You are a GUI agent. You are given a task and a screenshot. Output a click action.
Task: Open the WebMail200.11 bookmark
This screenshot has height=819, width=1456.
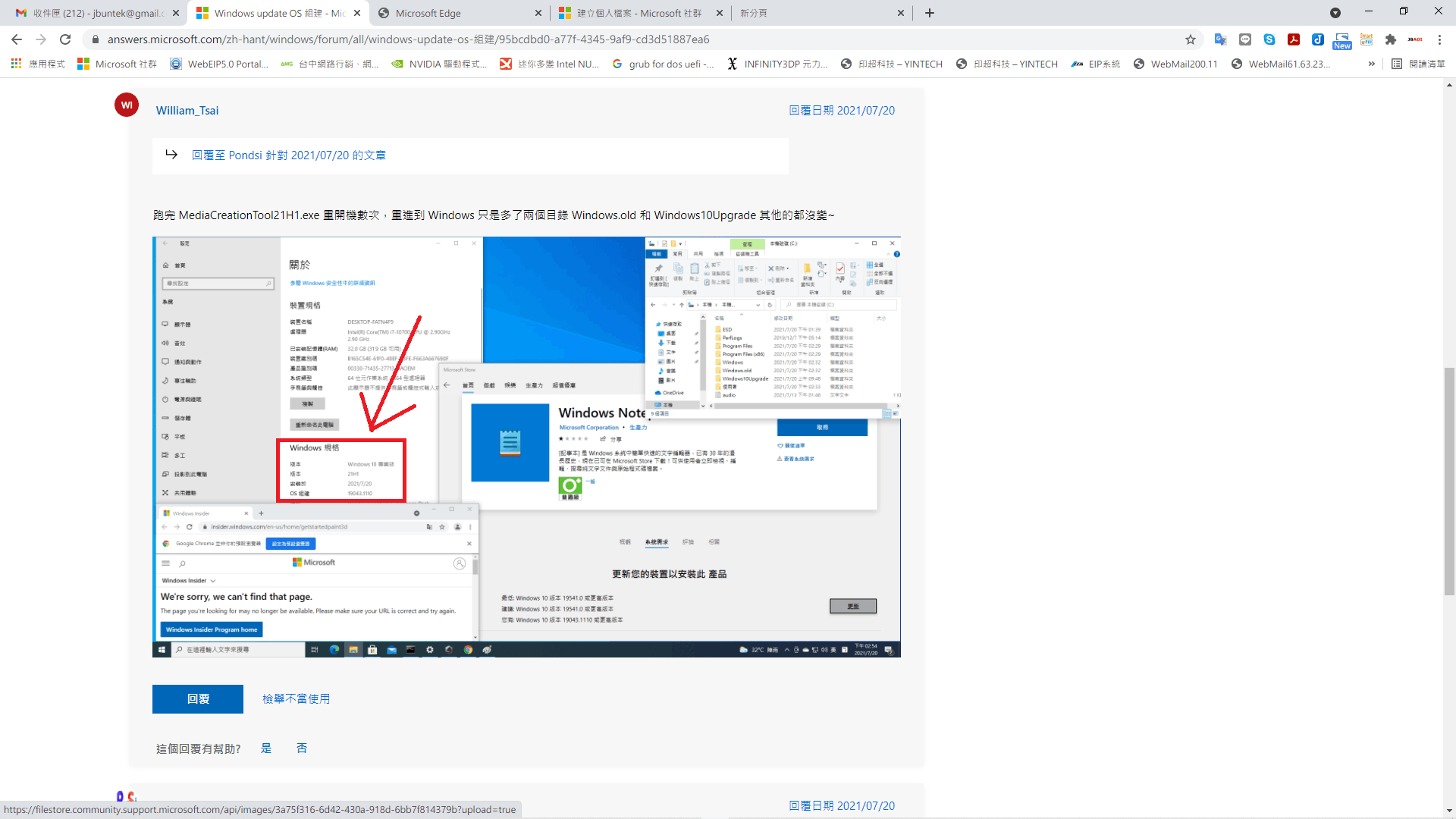(x=1175, y=64)
